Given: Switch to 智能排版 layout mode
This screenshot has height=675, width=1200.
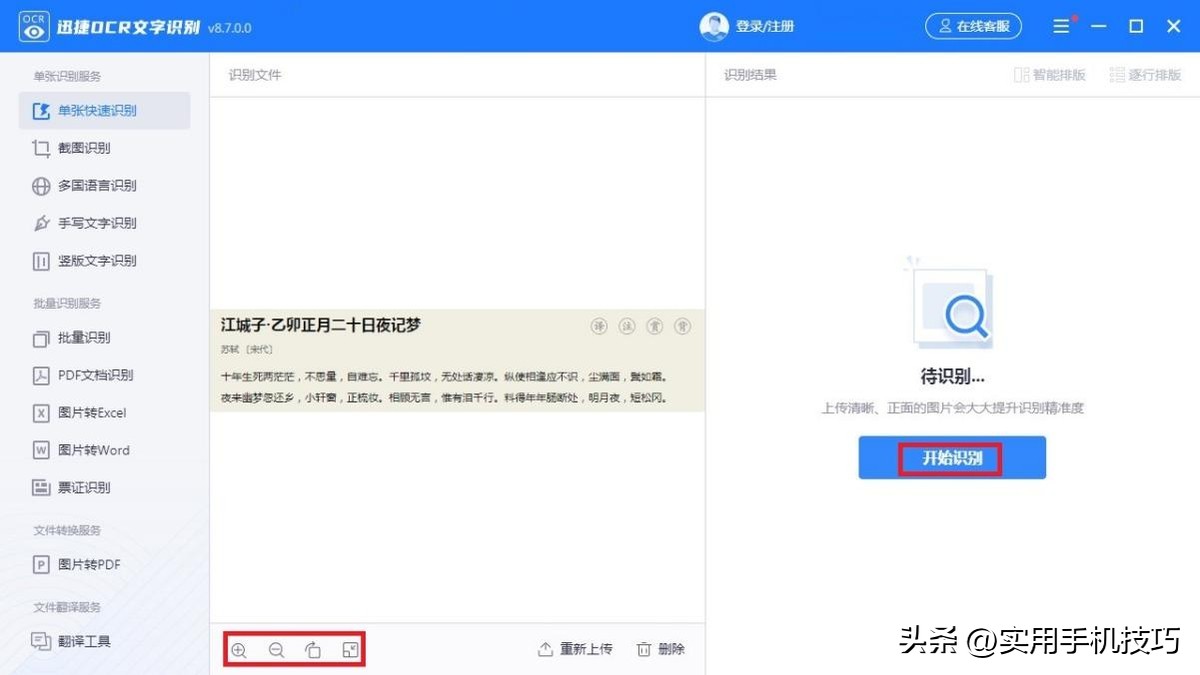Looking at the screenshot, I should coord(1049,74).
